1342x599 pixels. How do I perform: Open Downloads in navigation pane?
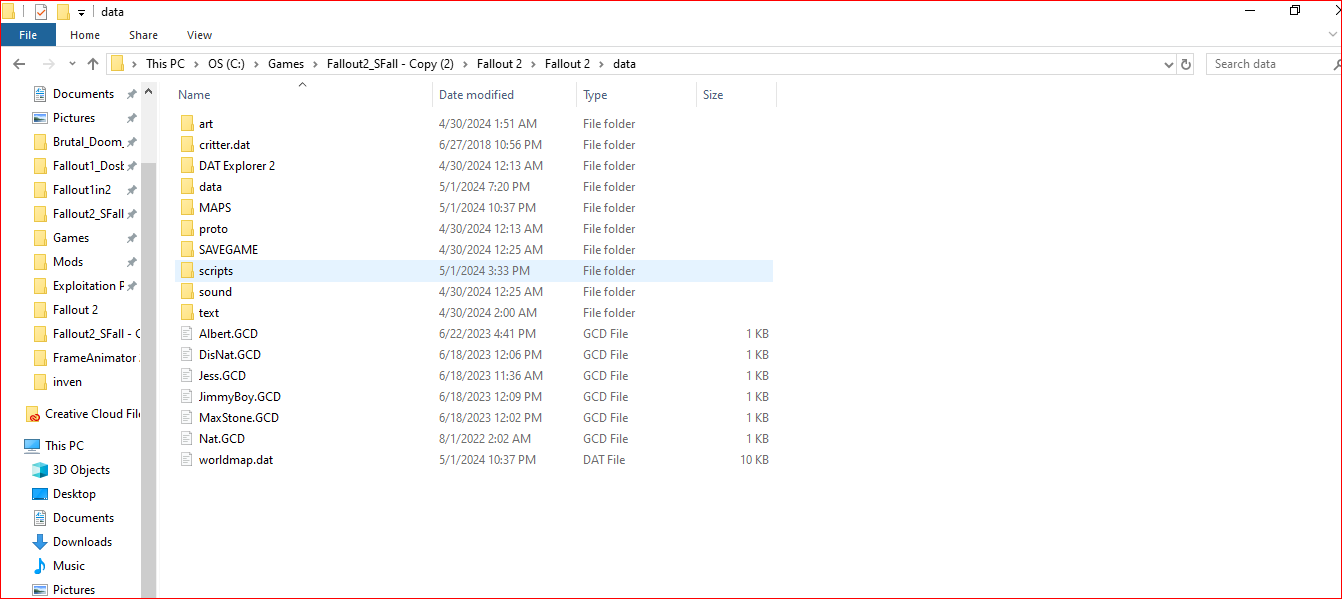82,542
